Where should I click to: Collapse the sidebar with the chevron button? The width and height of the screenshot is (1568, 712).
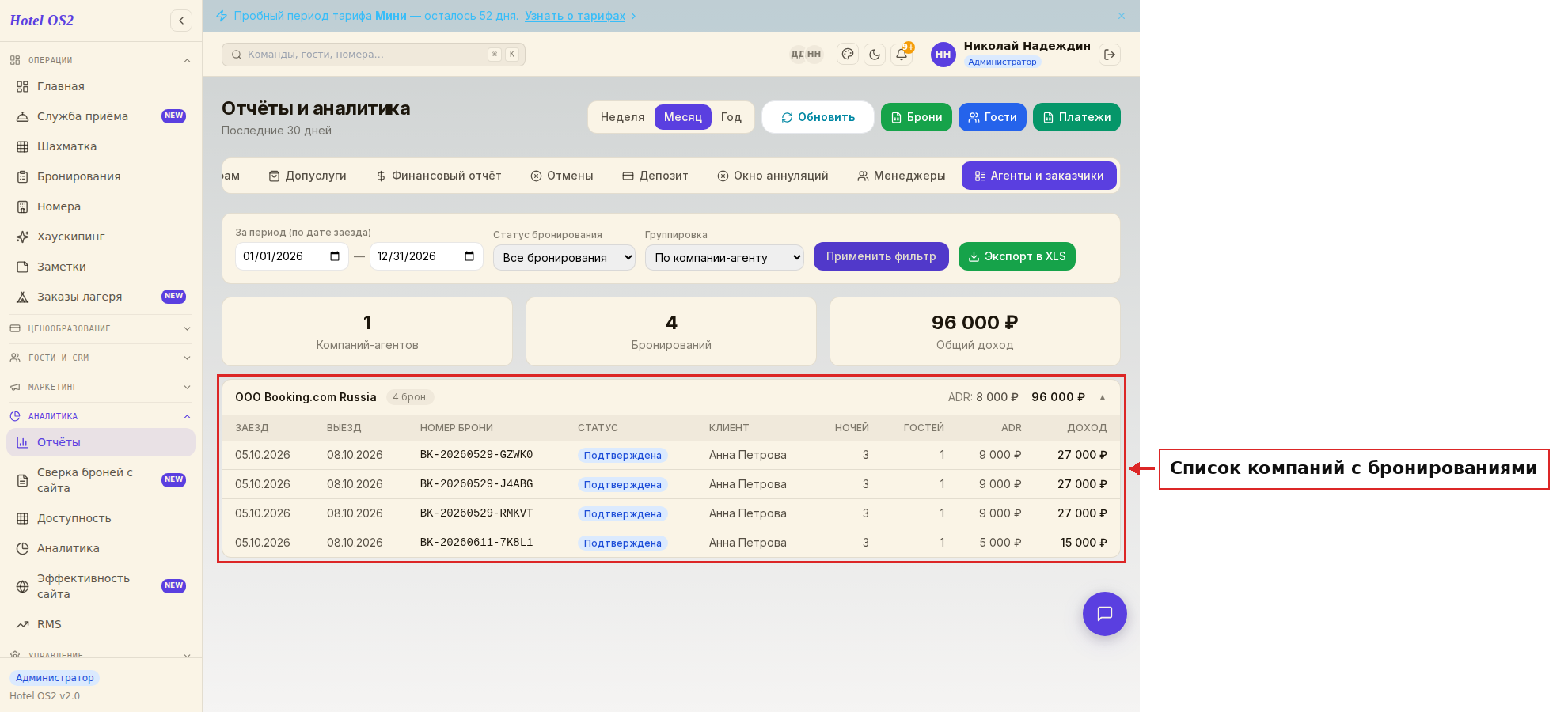[181, 21]
